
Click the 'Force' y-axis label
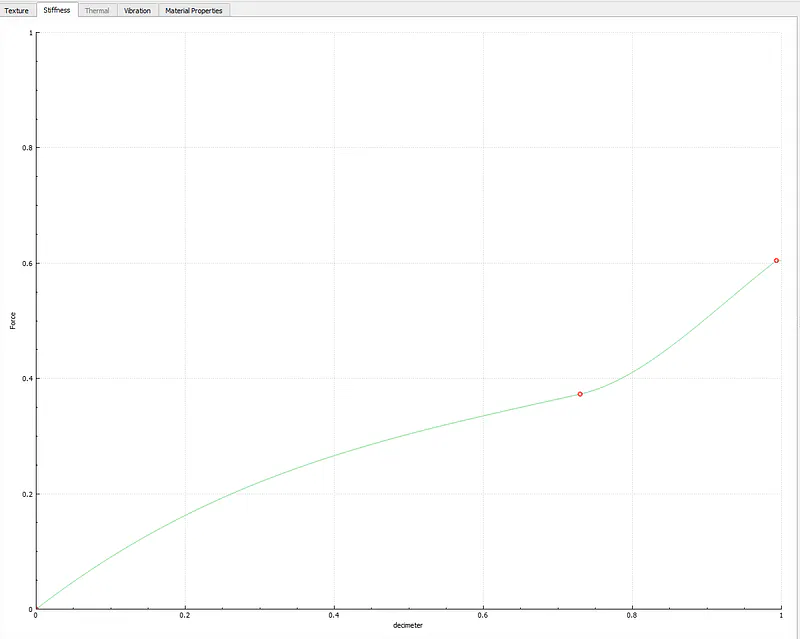tap(13, 321)
